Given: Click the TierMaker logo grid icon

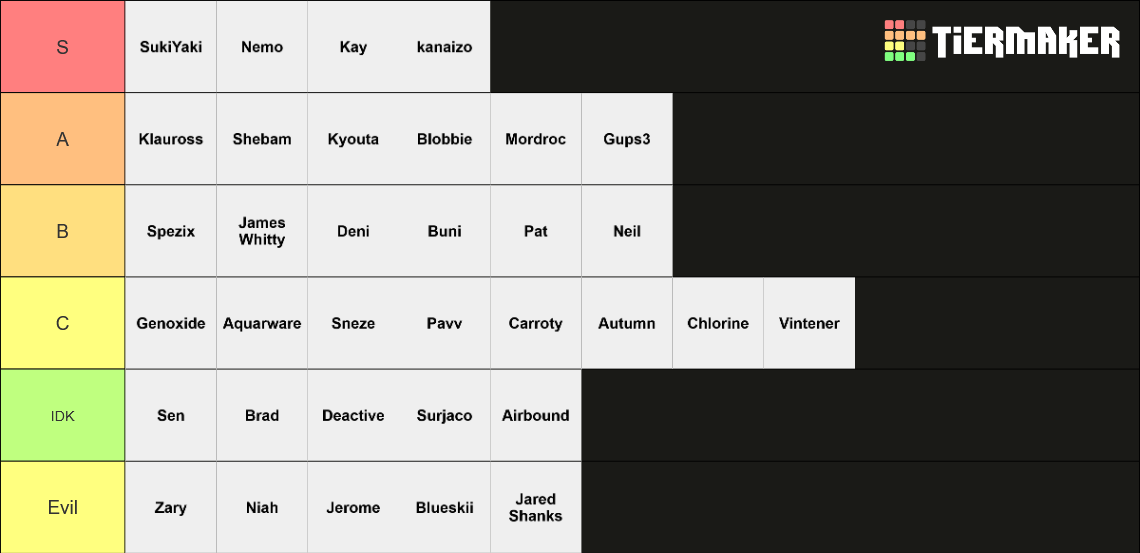Looking at the screenshot, I should click(904, 41).
